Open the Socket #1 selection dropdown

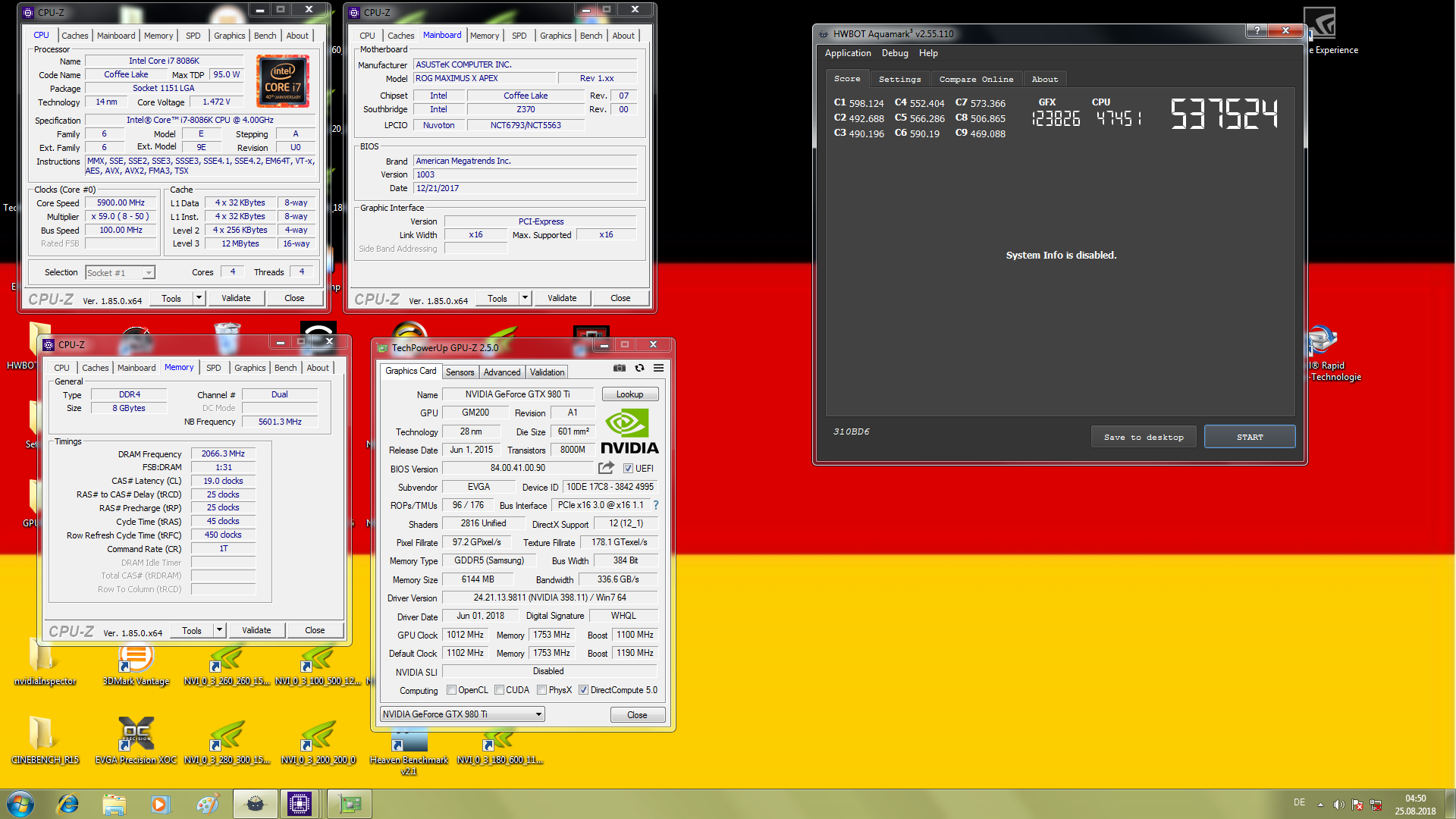120,273
